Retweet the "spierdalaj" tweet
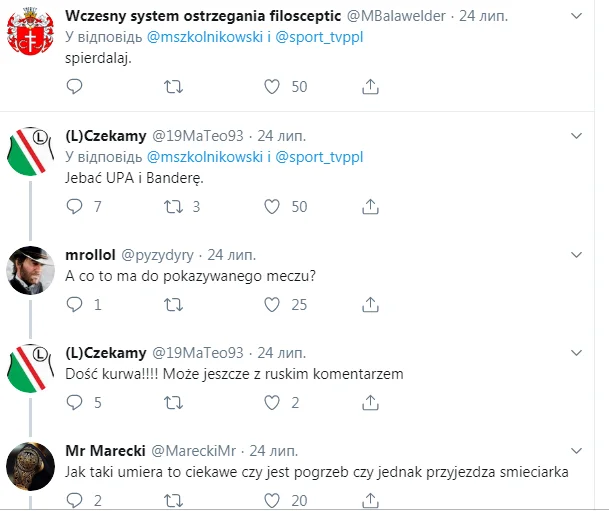 coord(172,87)
